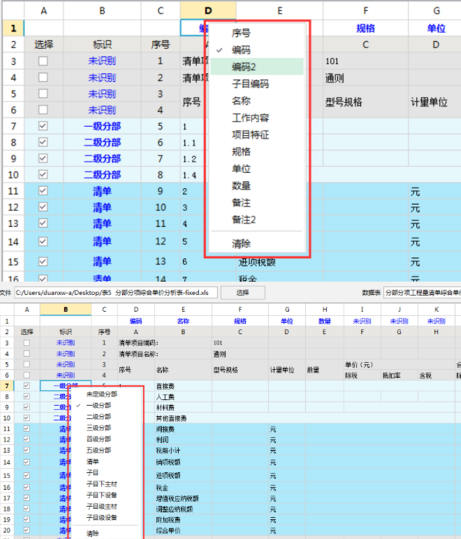Screen dimensions: 461x539
Task: Uncheck the row 15 checkbox in the top table
Action: tap(43, 262)
